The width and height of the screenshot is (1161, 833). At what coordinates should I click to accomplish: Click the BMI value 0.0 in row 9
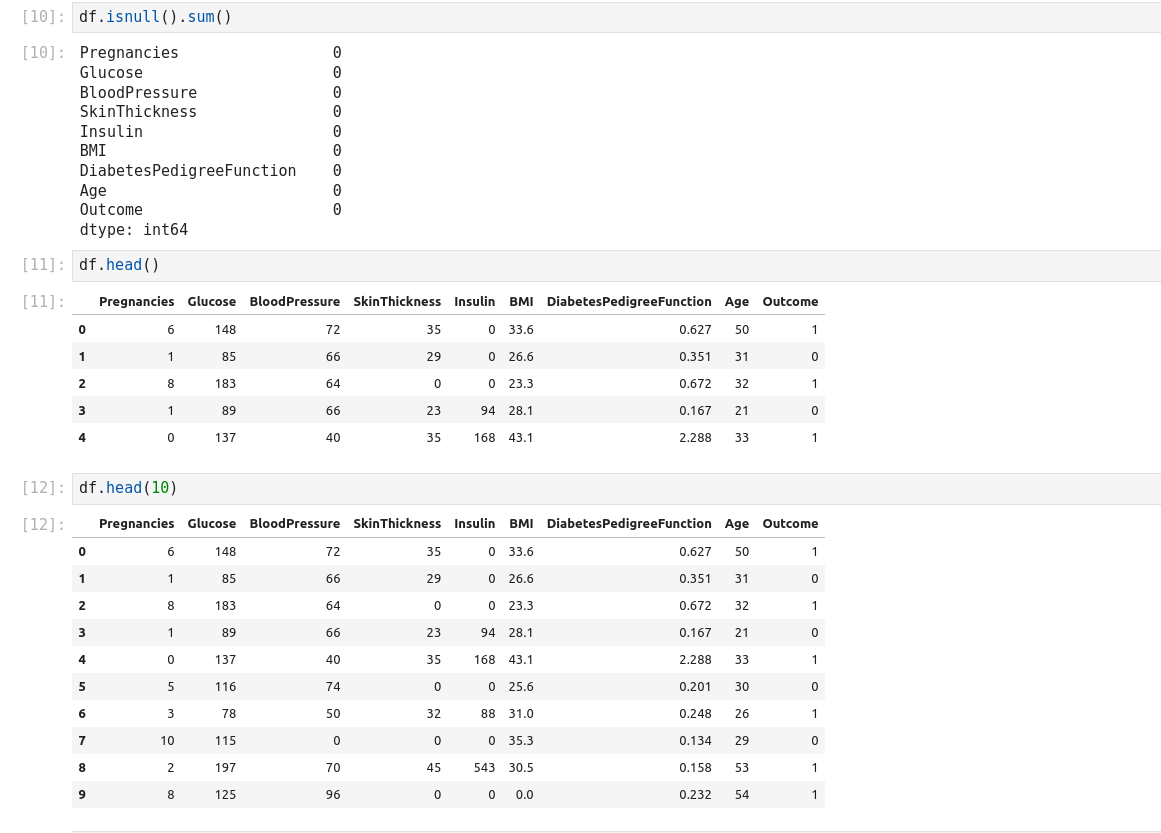pyautogui.click(x=523, y=795)
